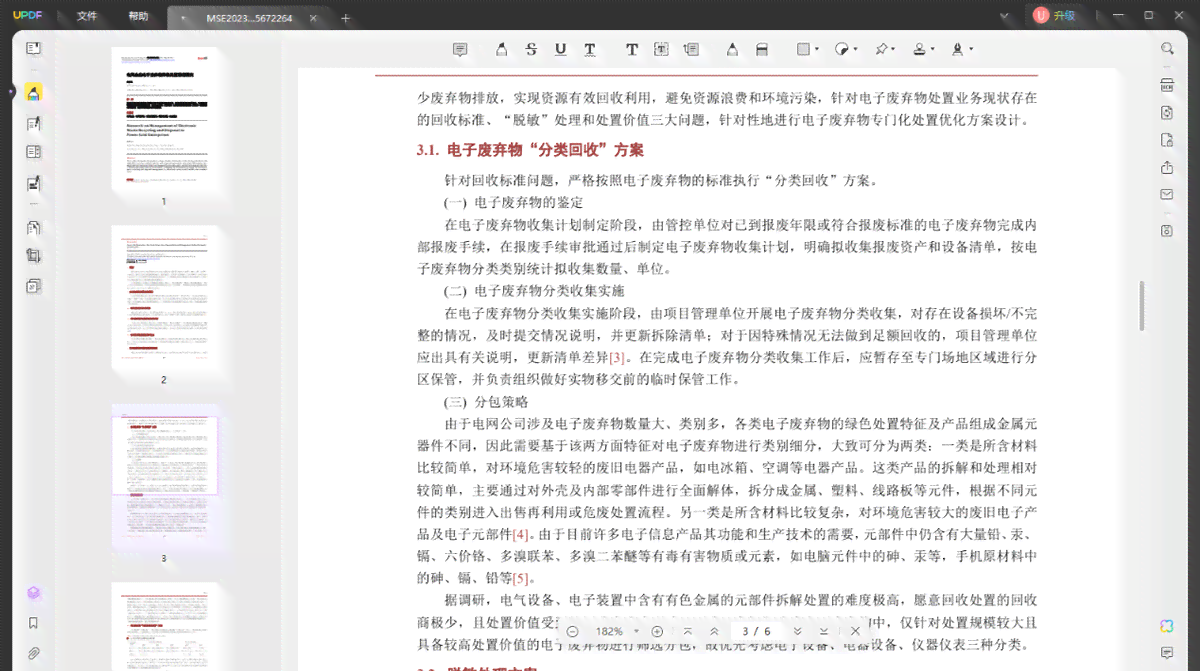Open the Reader mode in left sidebar
Image resolution: width=1200 pixels, height=671 pixels.
pos(33,48)
